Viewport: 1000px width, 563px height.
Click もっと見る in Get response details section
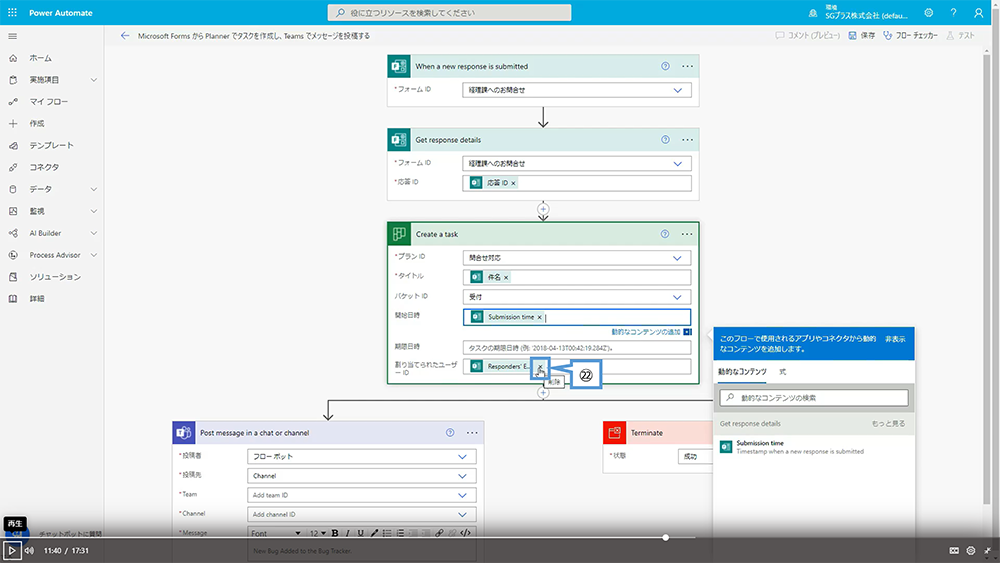pos(888,423)
